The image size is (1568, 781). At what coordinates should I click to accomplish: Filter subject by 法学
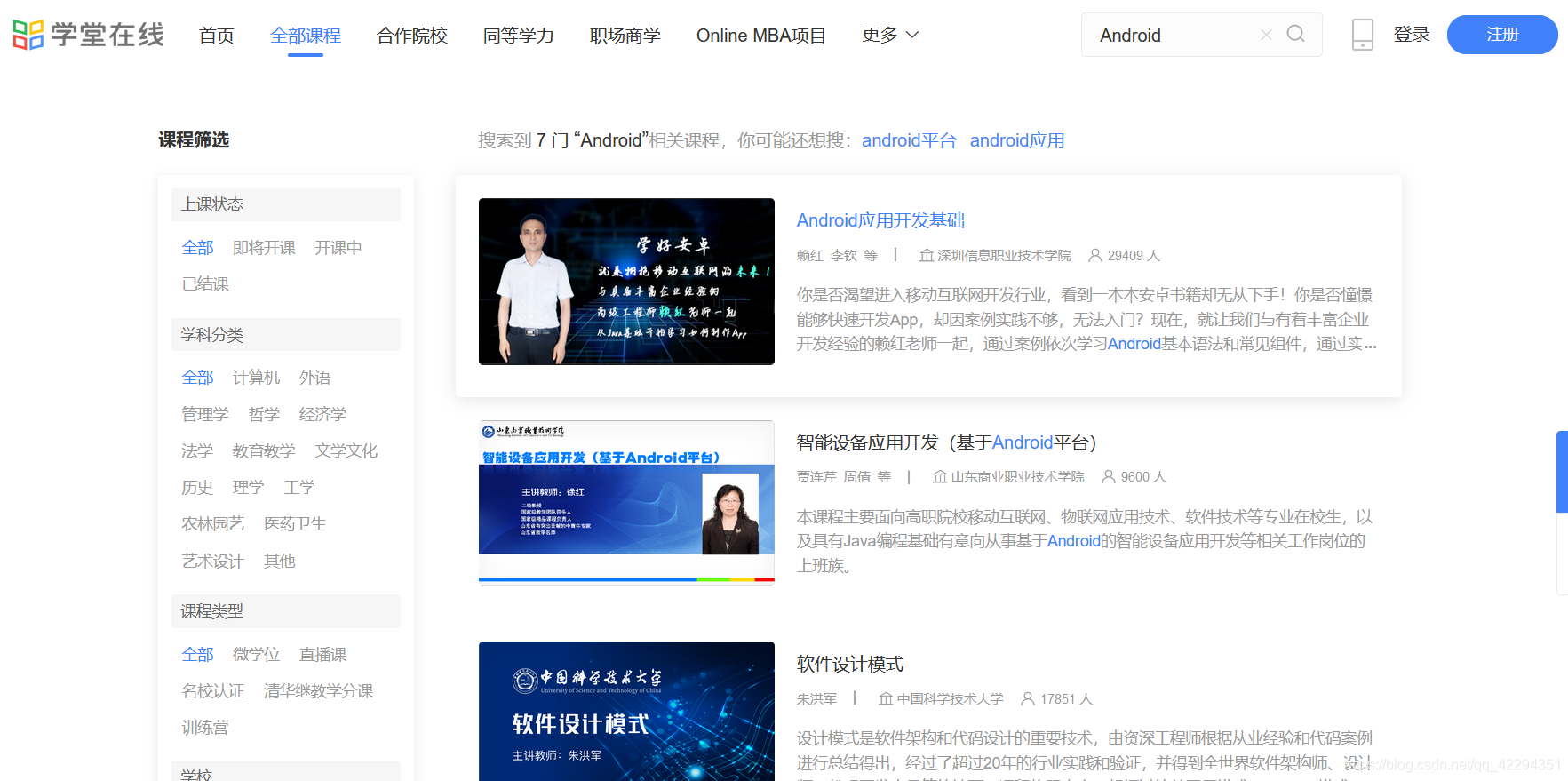pyautogui.click(x=197, y=451)
